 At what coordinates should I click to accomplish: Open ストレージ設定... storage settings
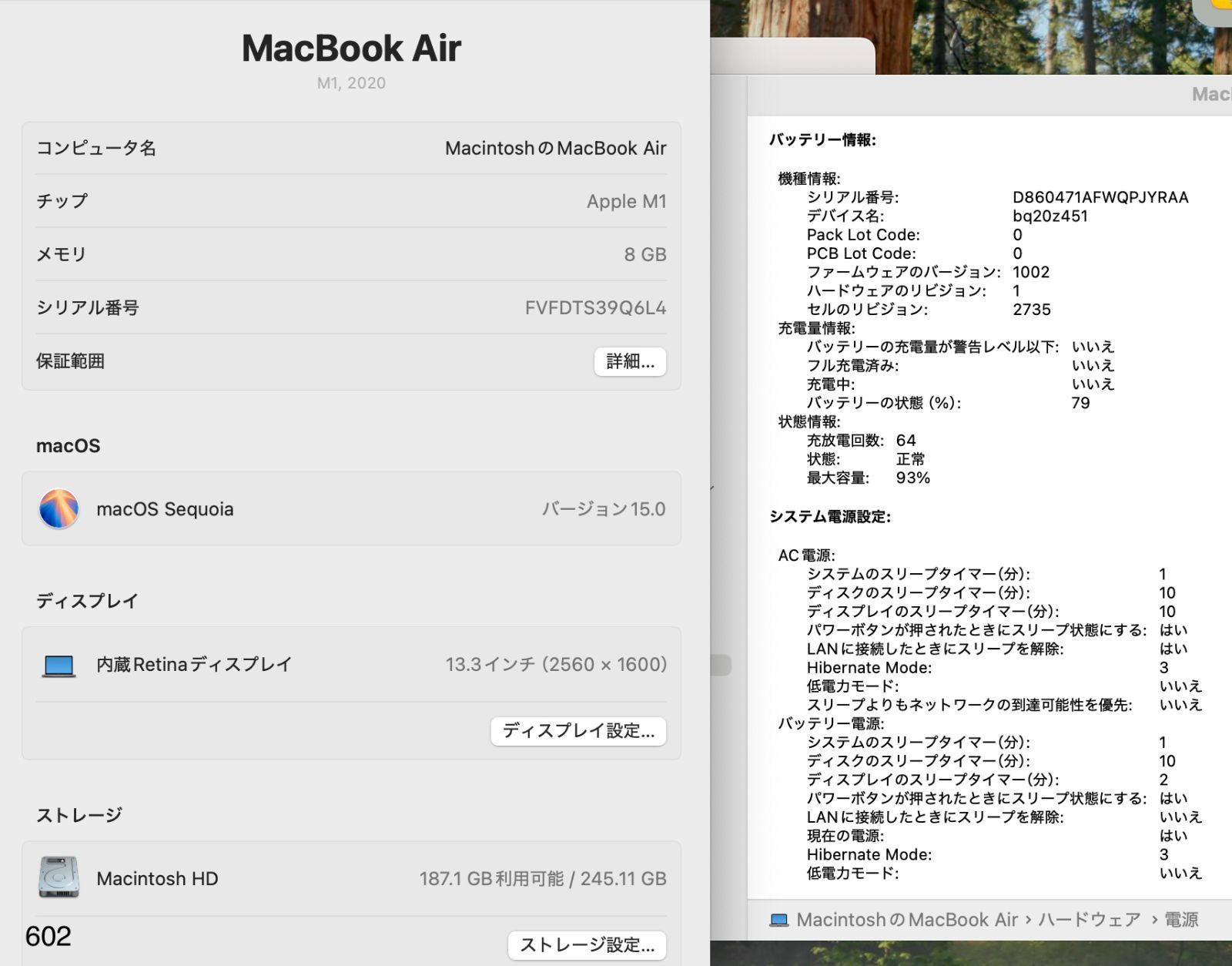click(587, 945)
